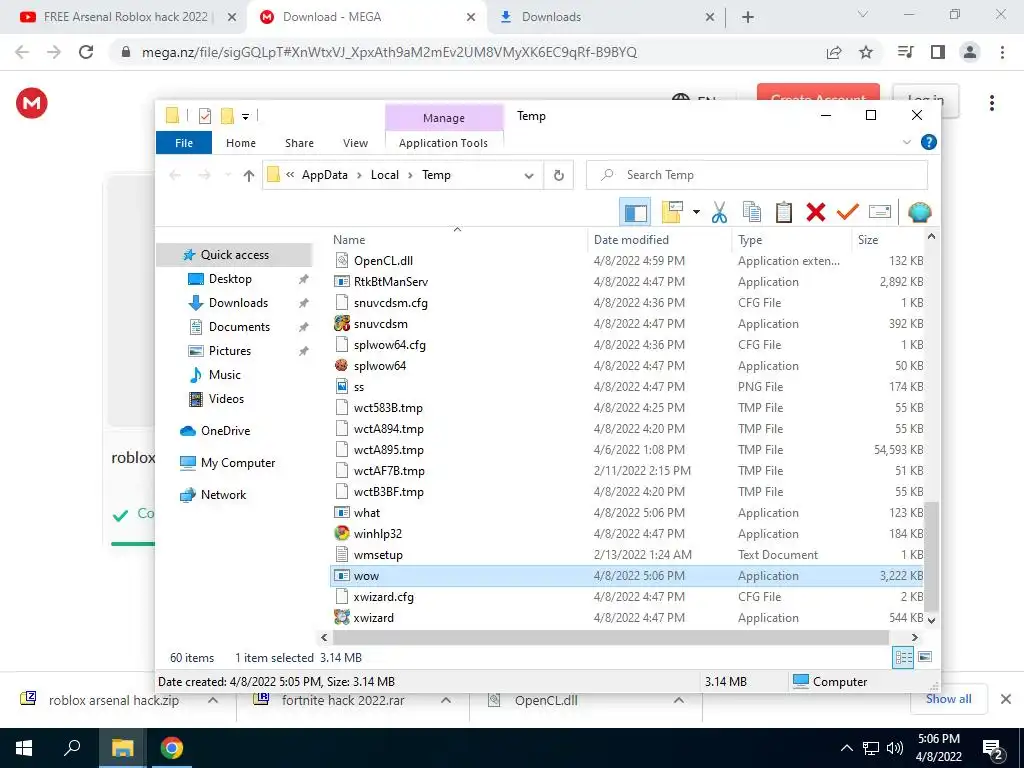Select the xwizard application icon
This screenshot has width=1024, height=768.
click(x=342, y=617)
